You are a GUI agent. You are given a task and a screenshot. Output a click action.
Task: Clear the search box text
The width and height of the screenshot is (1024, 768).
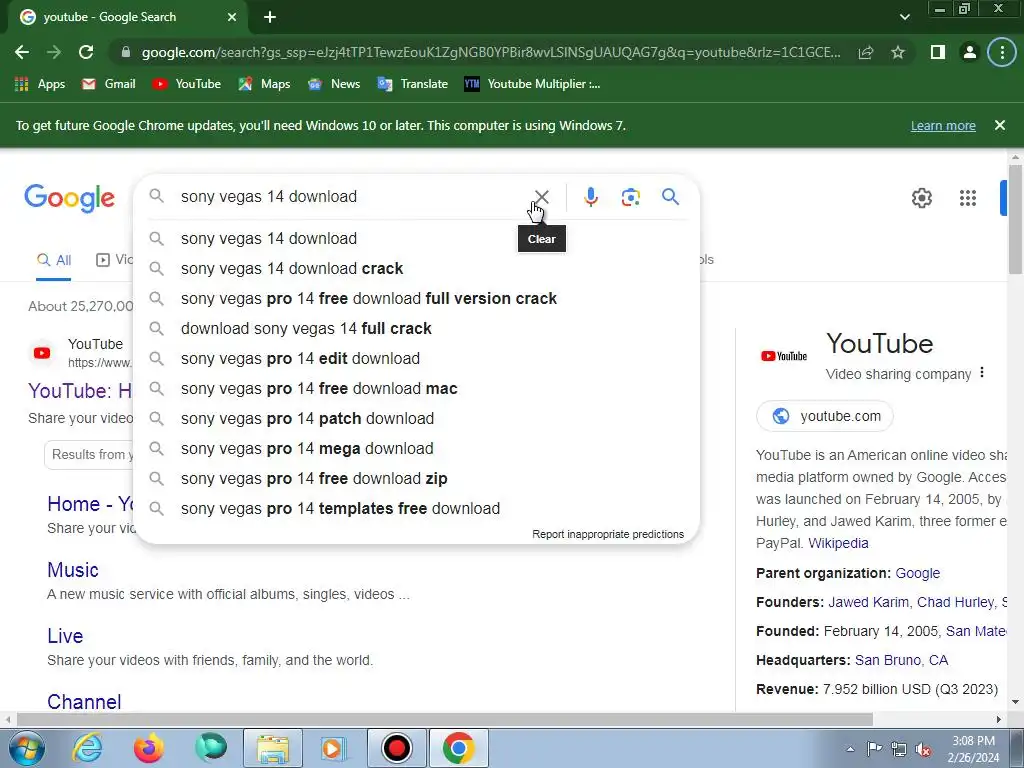(541, 197)
